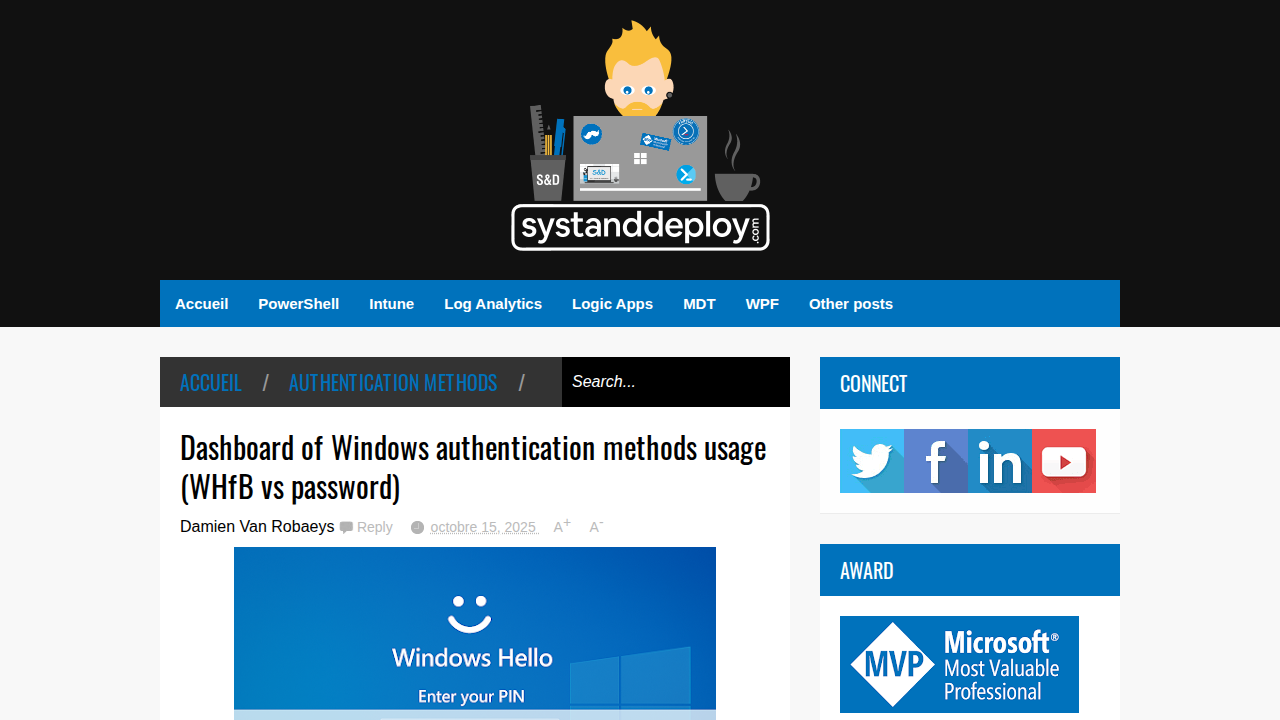
Task: Click the AUTHENTICATION METHODS breadcrumb link
Action: [x=393, y=383]
